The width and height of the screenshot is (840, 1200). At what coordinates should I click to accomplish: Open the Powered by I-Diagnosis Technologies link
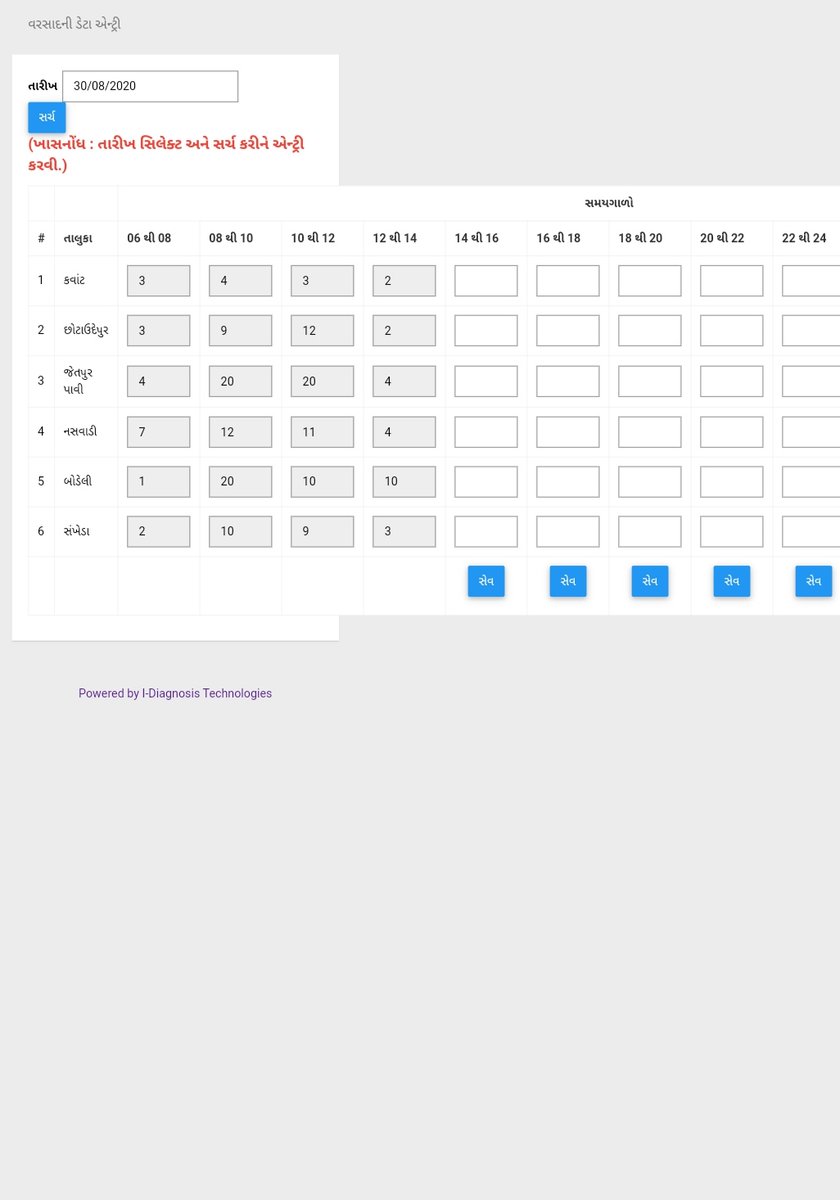(x=175, y=693)
